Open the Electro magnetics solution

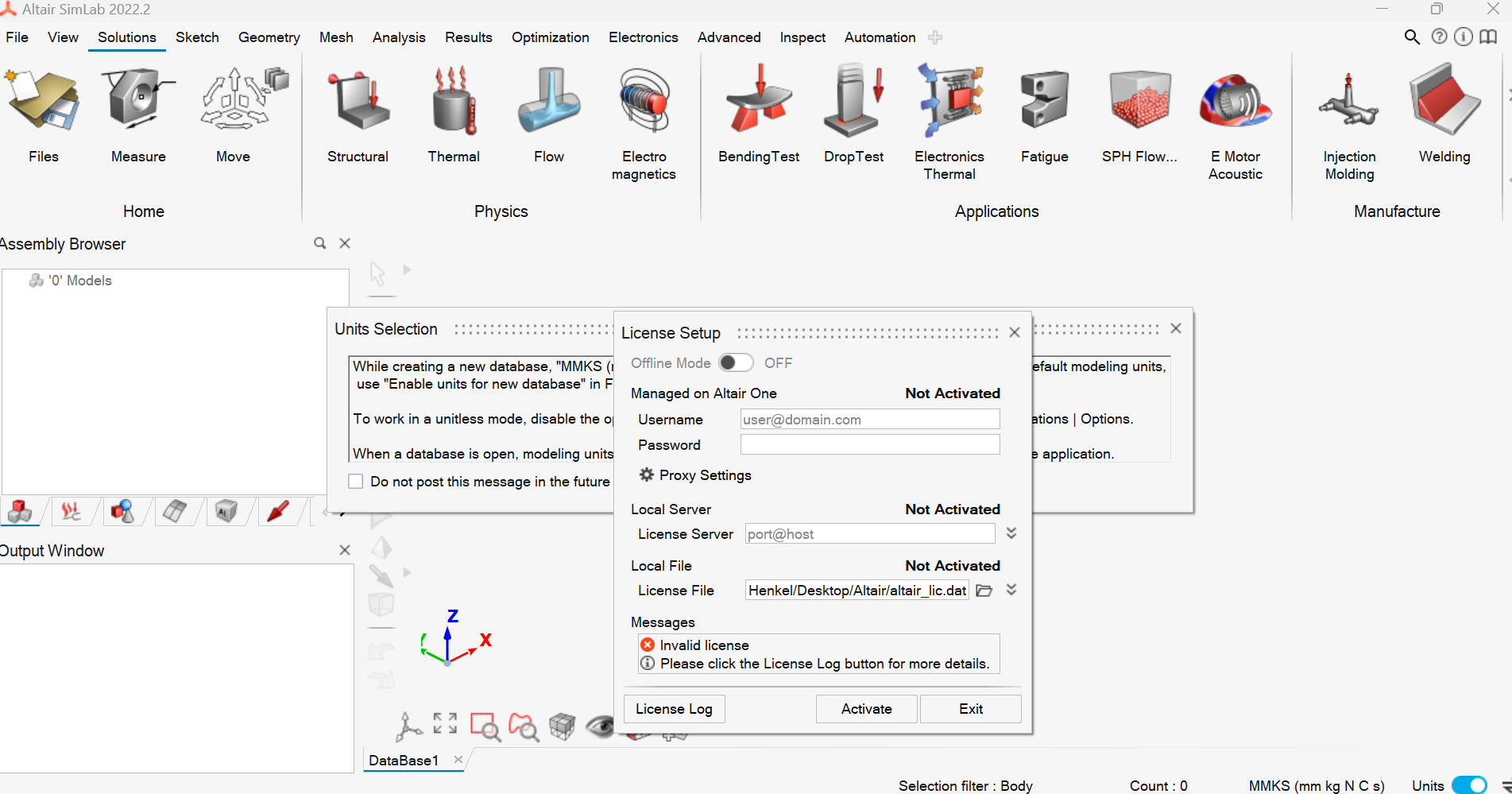click(644, 124)
